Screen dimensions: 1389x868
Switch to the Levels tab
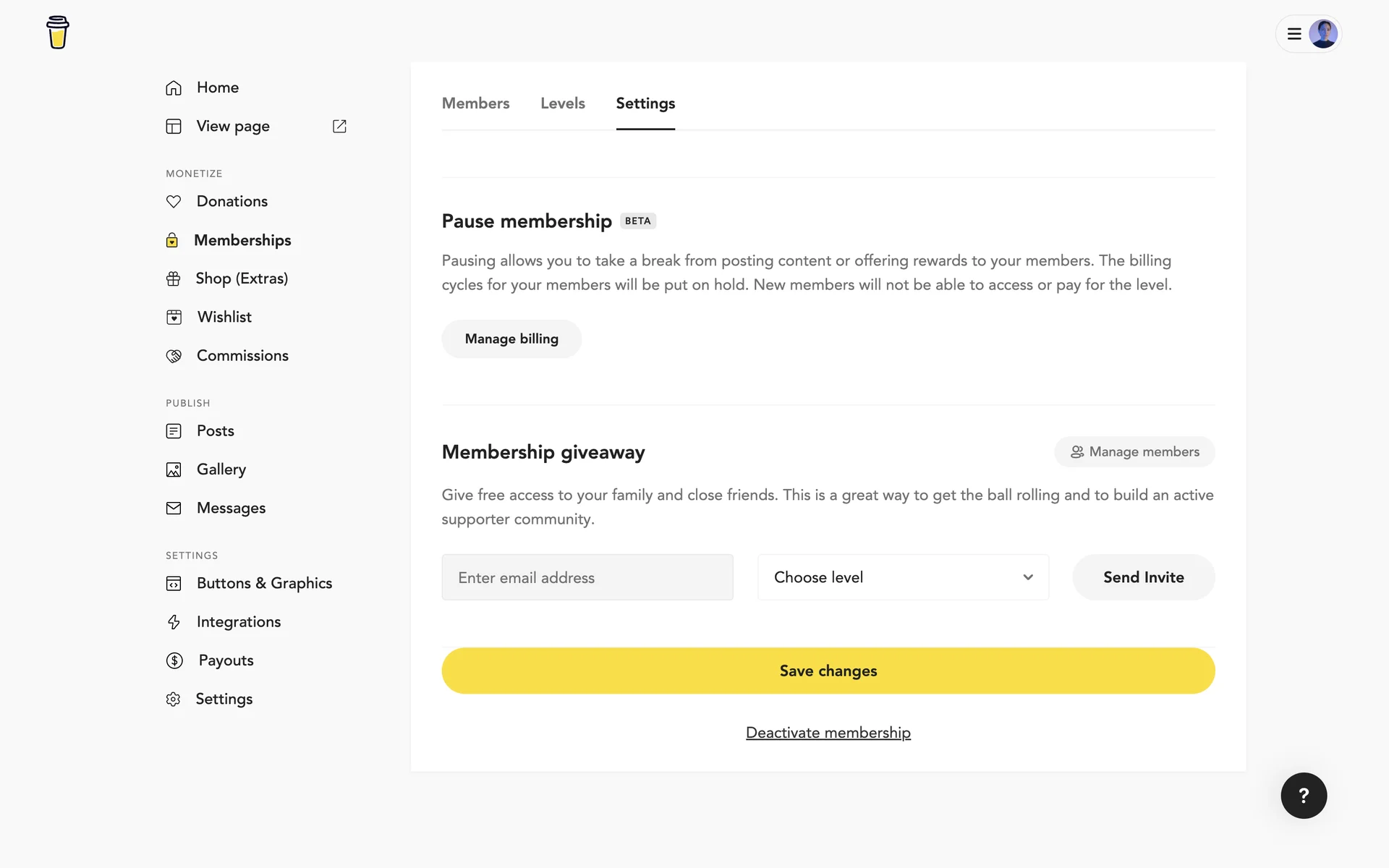click(x=562, y=103)
